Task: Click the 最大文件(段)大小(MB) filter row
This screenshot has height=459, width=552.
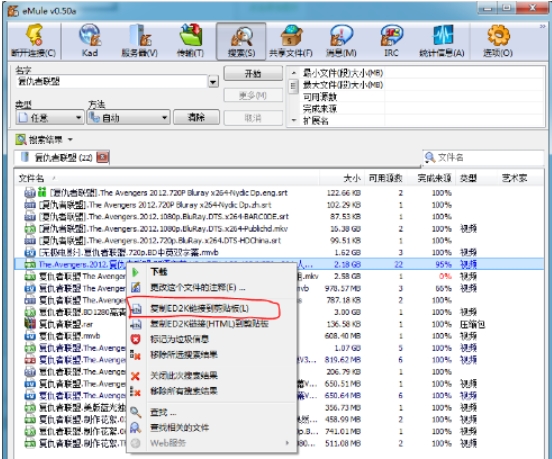Action: point(422,85)
